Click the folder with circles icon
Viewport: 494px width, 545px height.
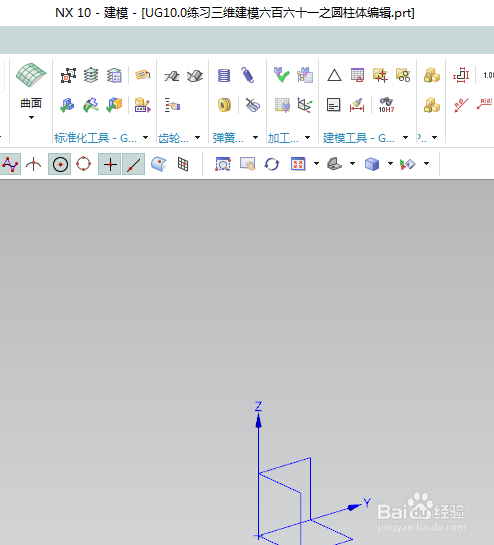click(403, 75)
